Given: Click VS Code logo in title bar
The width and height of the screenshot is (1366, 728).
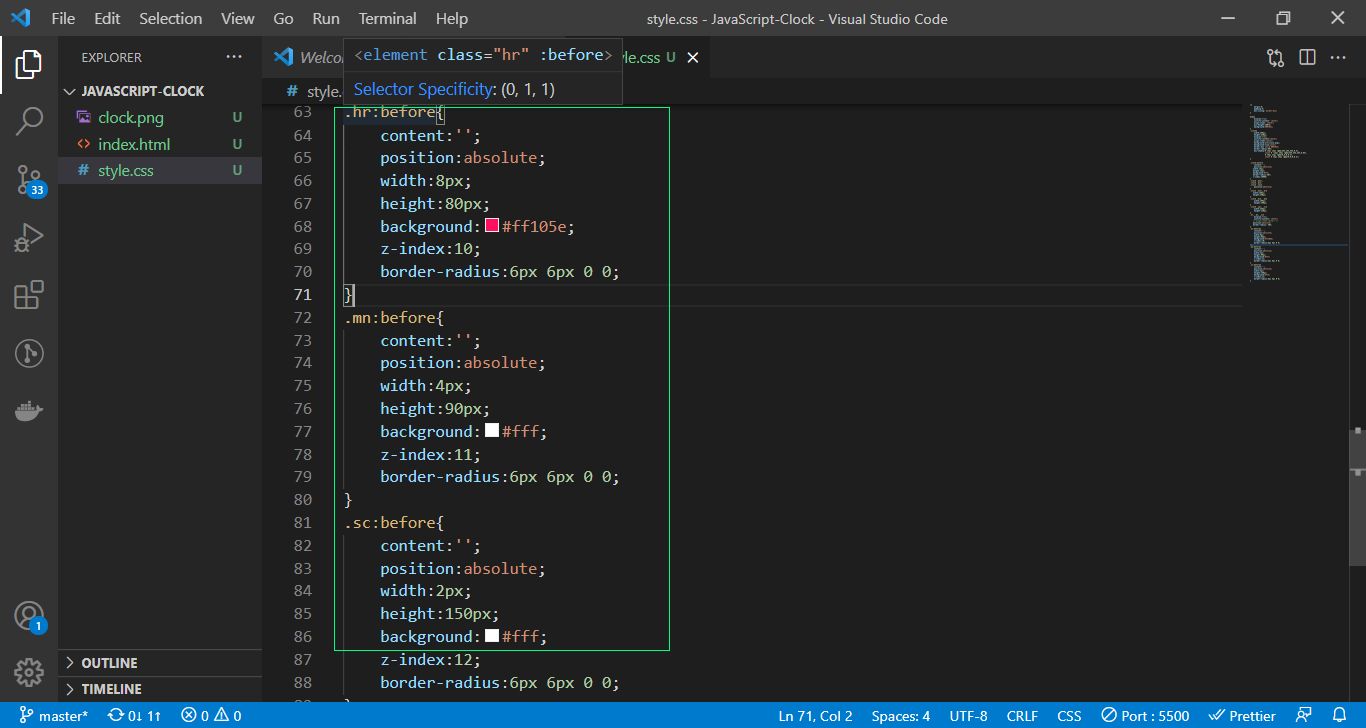Looking at the screenshot, I should point(20,18).
